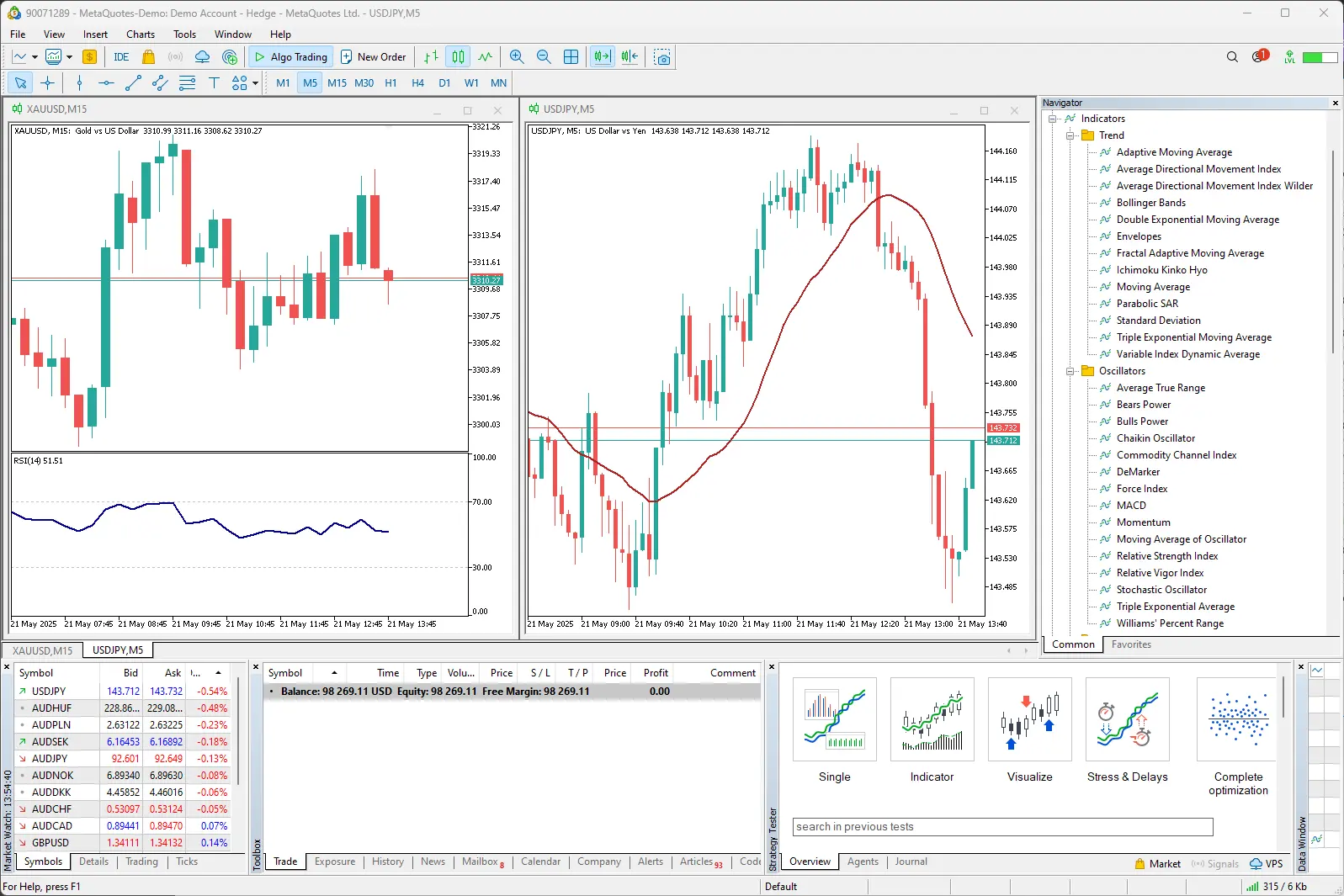Screen dimensions: 1344x896
Task: Open the Tools menu
Action: pyautogui.click(x=184, y=34)
